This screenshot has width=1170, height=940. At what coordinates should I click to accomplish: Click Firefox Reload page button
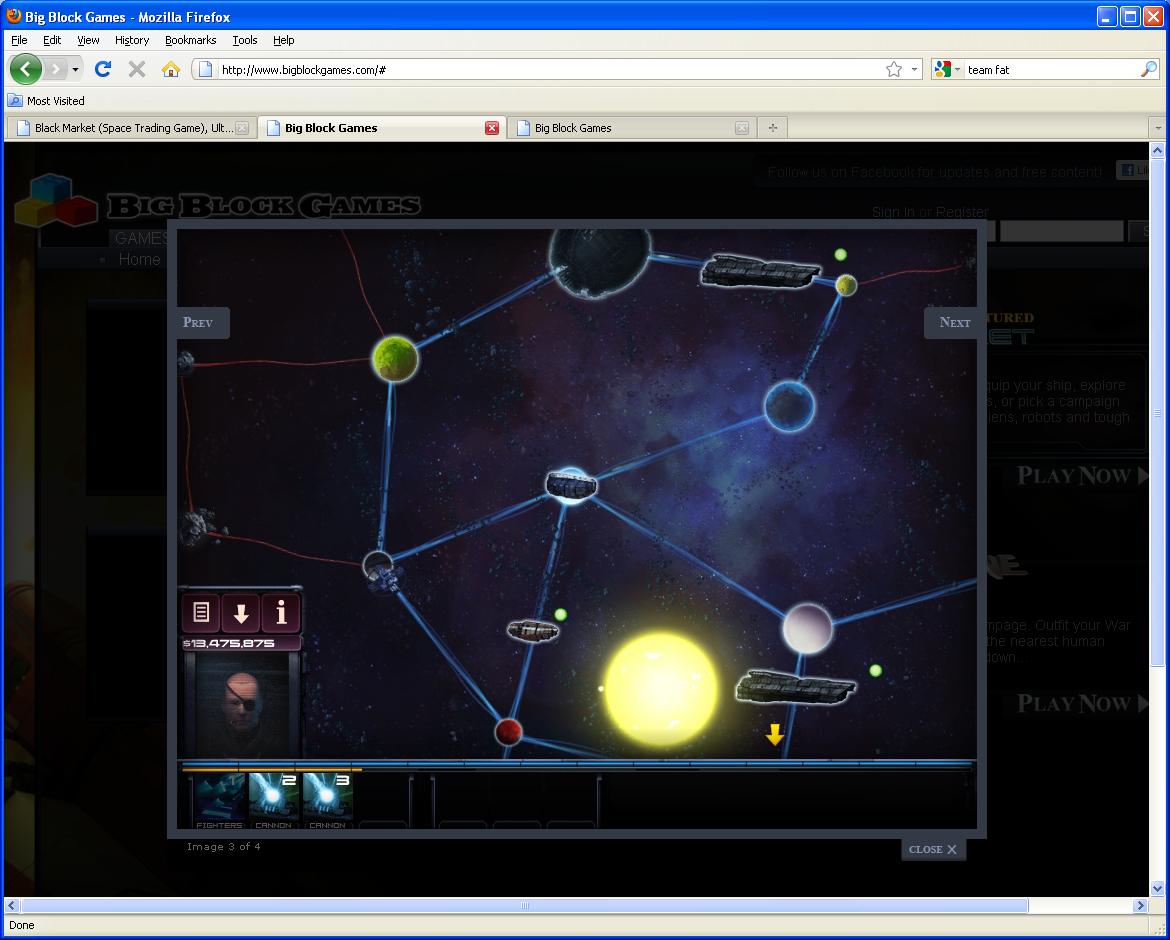[x=102, y=69]
